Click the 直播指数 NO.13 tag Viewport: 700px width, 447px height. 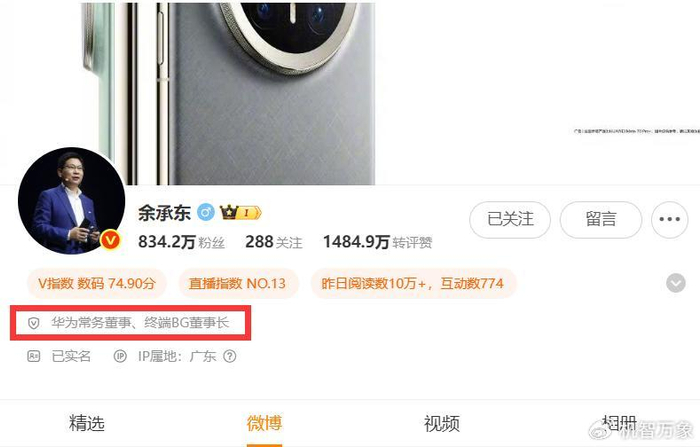tap(238, 283)
